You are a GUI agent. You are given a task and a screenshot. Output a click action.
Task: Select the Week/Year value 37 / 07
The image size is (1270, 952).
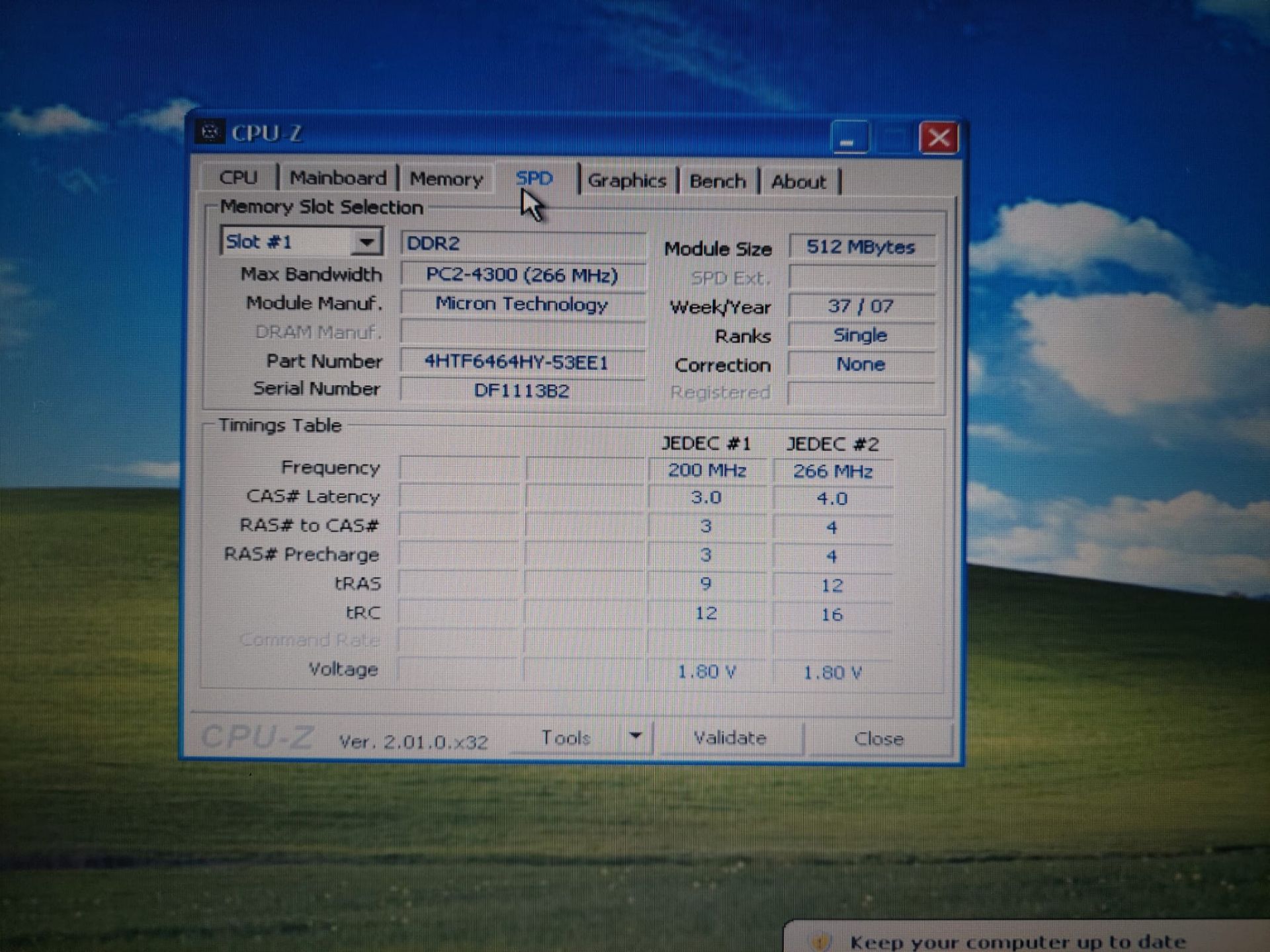coord(861,306)
